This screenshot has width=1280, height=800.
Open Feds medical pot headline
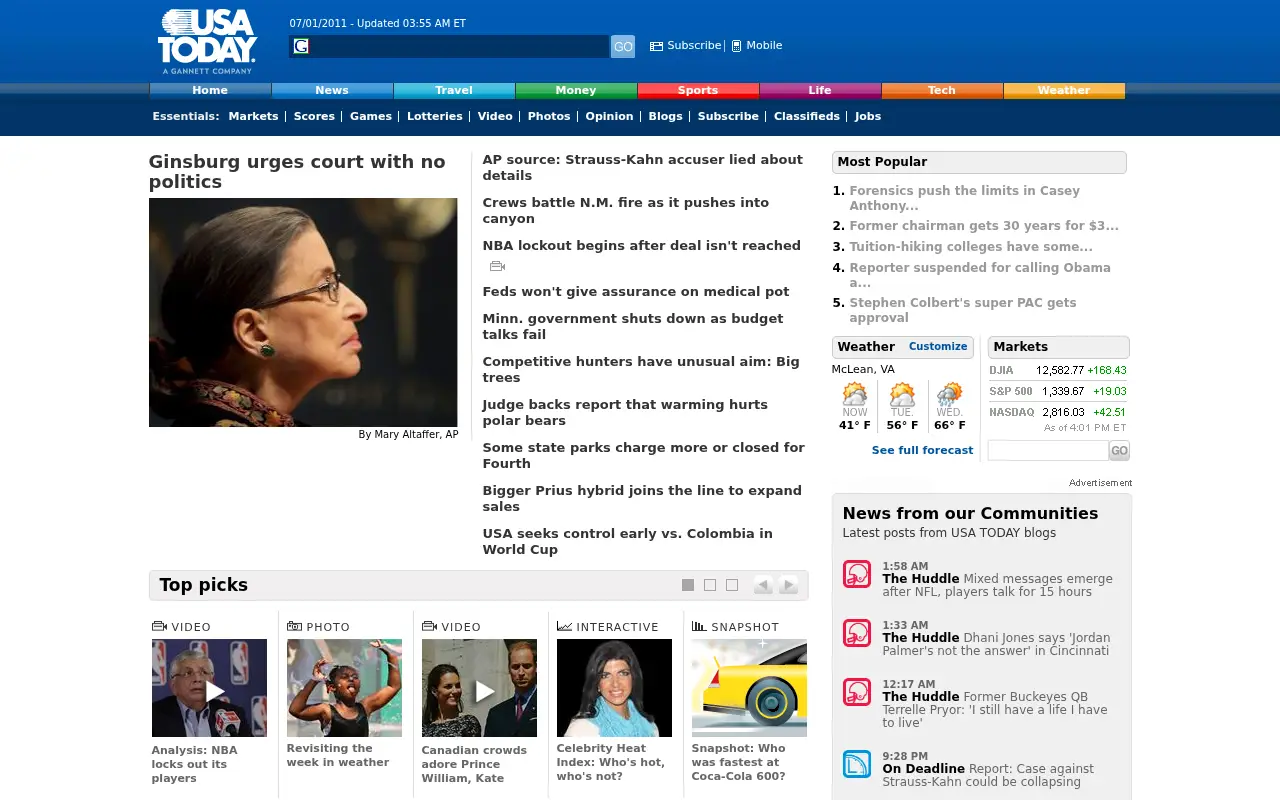click(636, 291)
